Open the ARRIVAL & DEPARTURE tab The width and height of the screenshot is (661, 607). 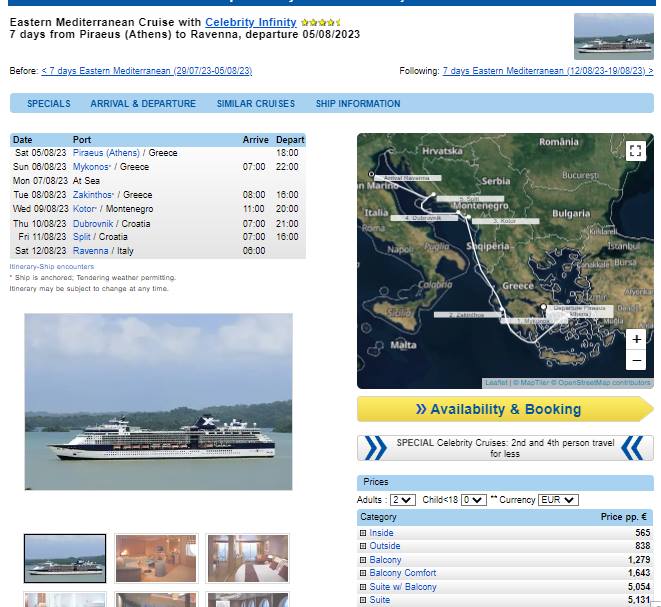143,104
